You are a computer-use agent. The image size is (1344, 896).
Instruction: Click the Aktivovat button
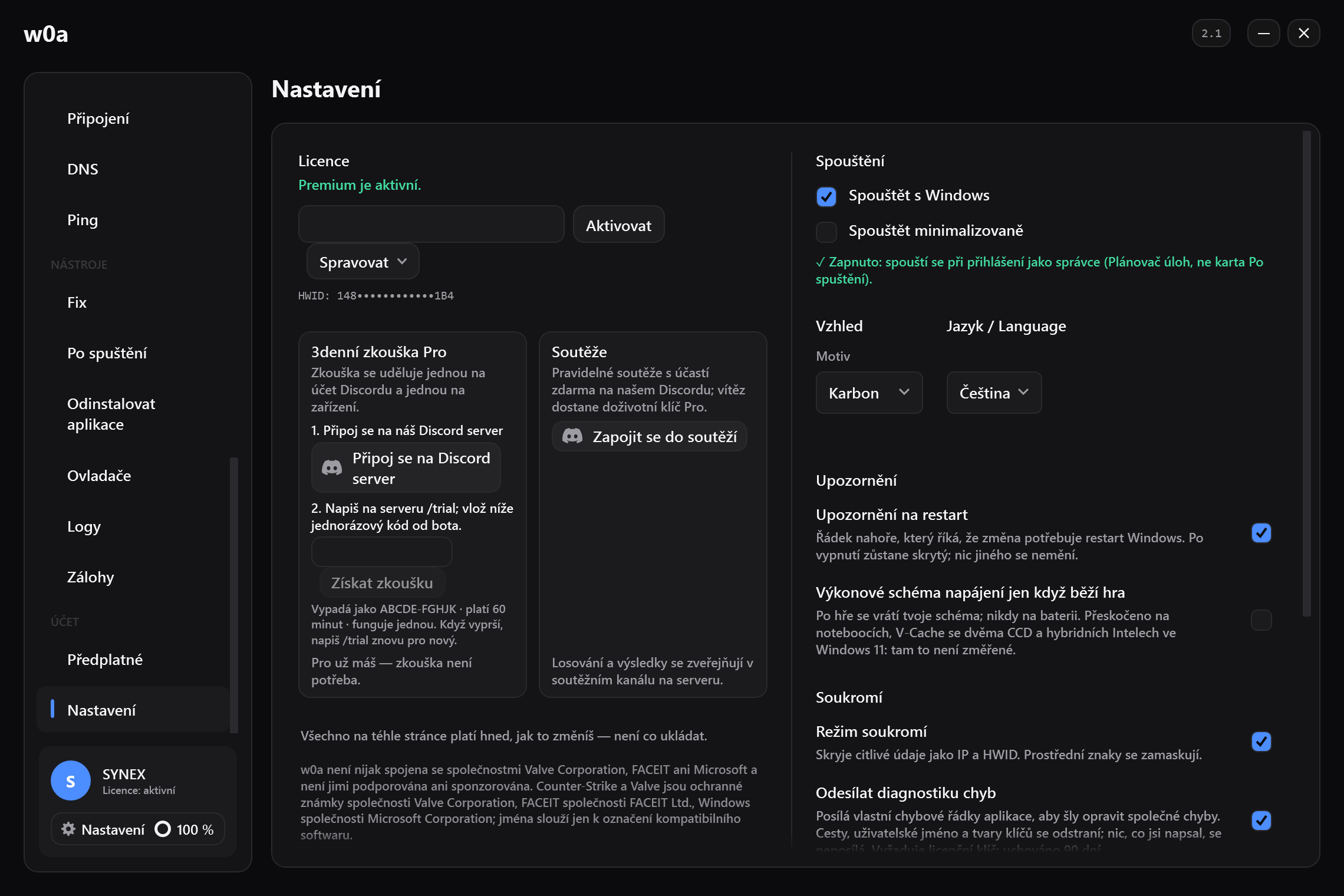[x=618, y=225]
